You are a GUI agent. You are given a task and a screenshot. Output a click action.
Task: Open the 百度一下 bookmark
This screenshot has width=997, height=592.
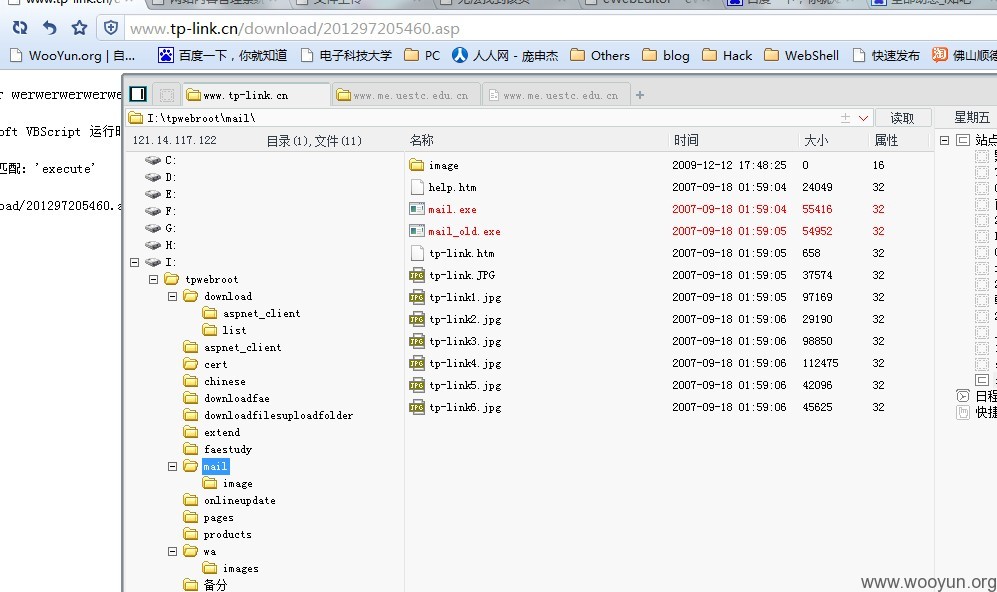pyautogui.click(x=223, y=55)
